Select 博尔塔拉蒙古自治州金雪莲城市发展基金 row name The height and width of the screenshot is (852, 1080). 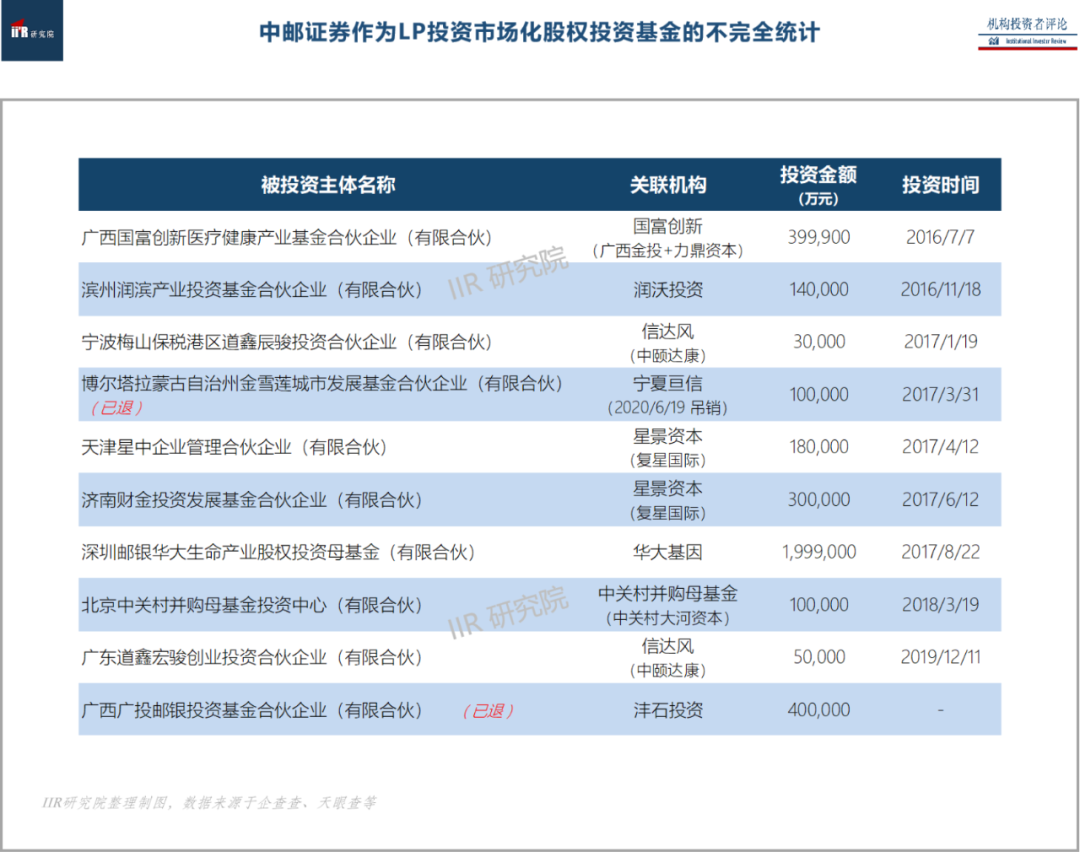click(322, 384)
